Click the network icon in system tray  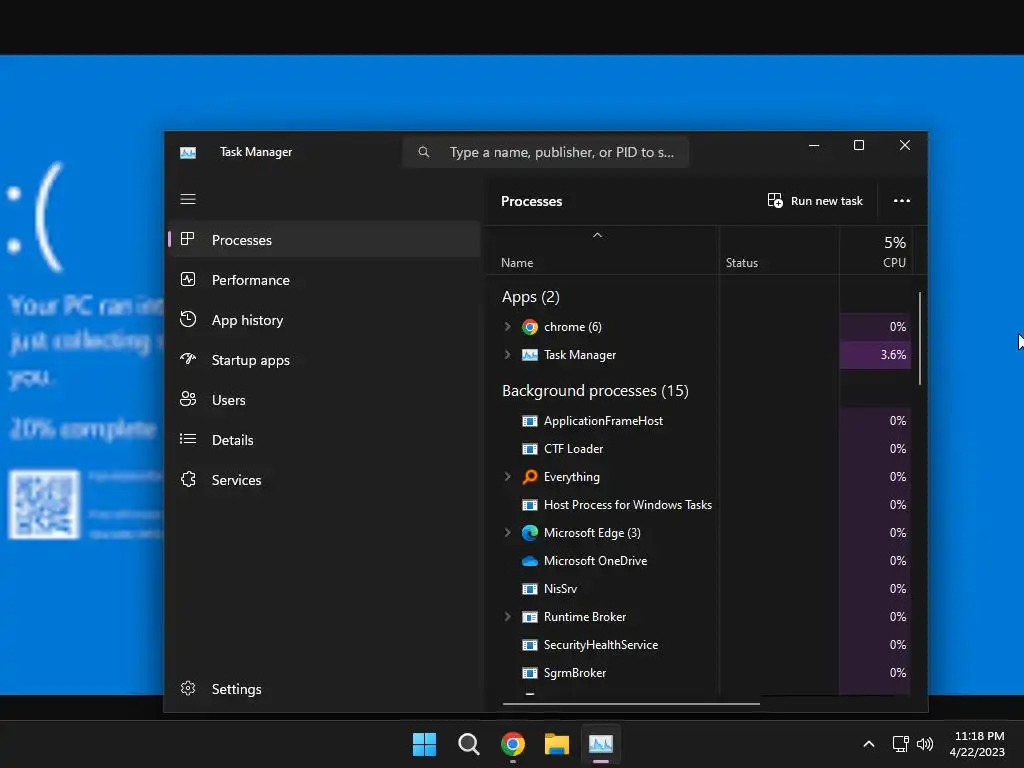[x=901, y=744]
